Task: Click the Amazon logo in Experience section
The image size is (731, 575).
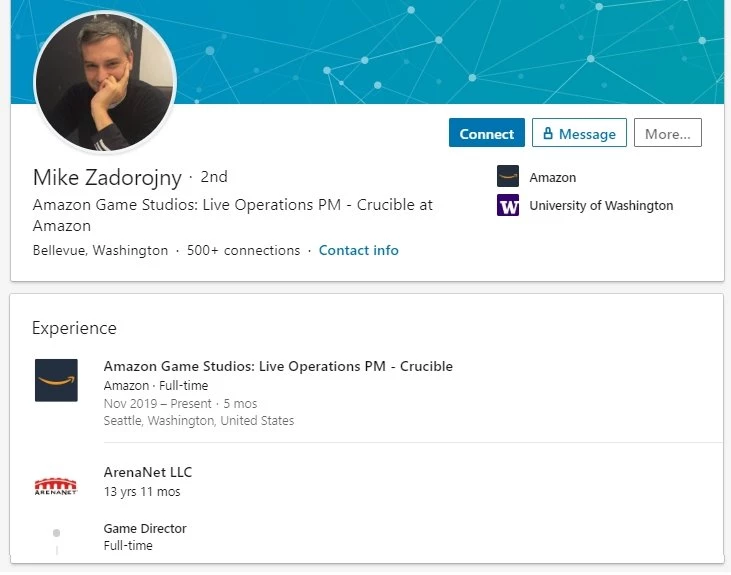Action: click(x=56, y=380)
